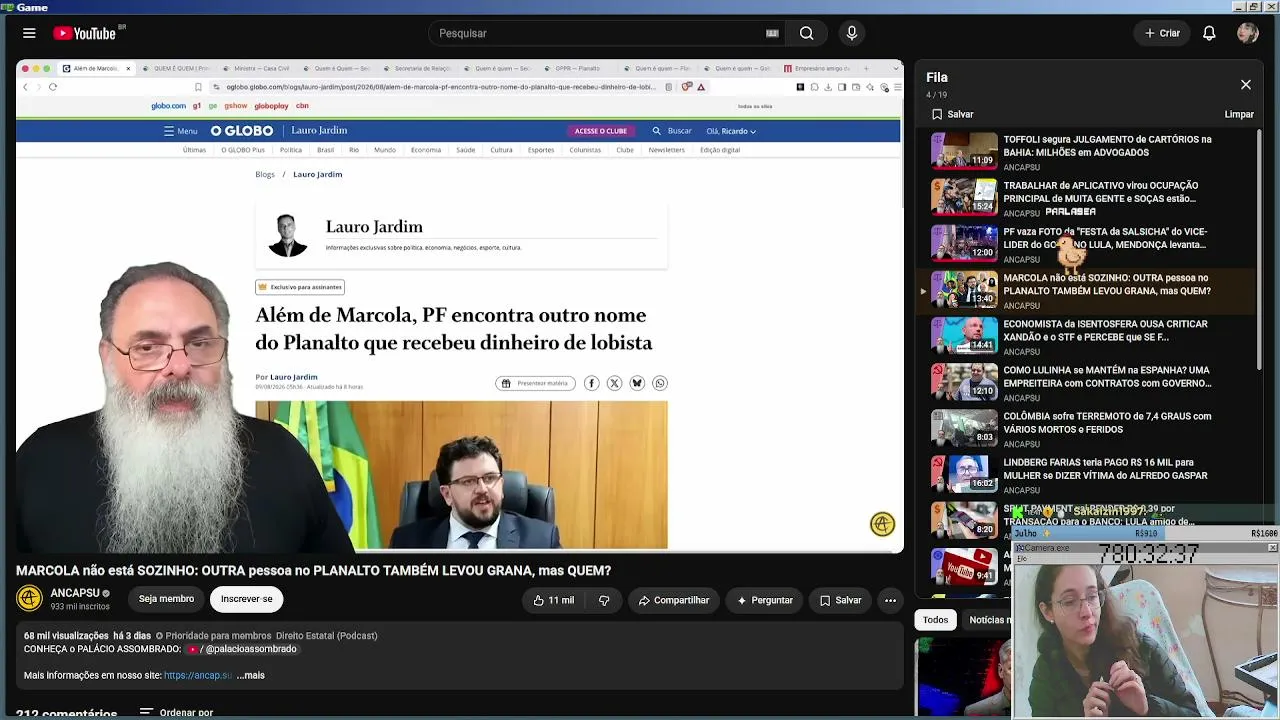The height and width of the screenshot is (720, 1280).
Task: Select the 'QUEM É QUEM' browser tab in video
Action: tap(176, 68)
